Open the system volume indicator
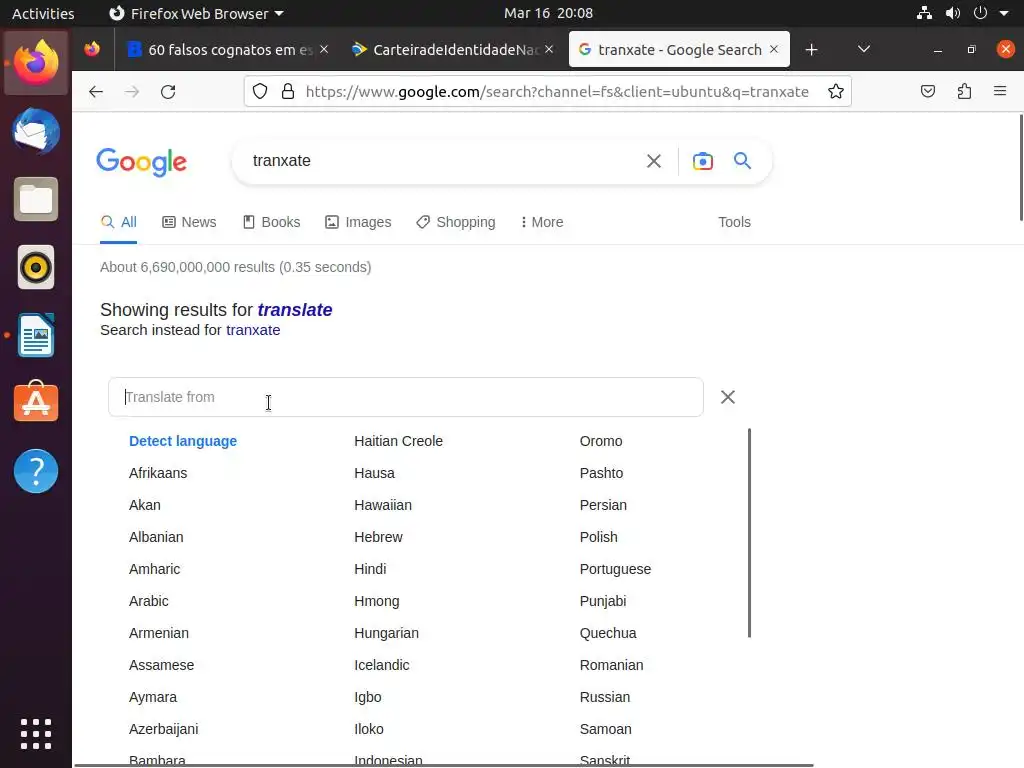 952,13
